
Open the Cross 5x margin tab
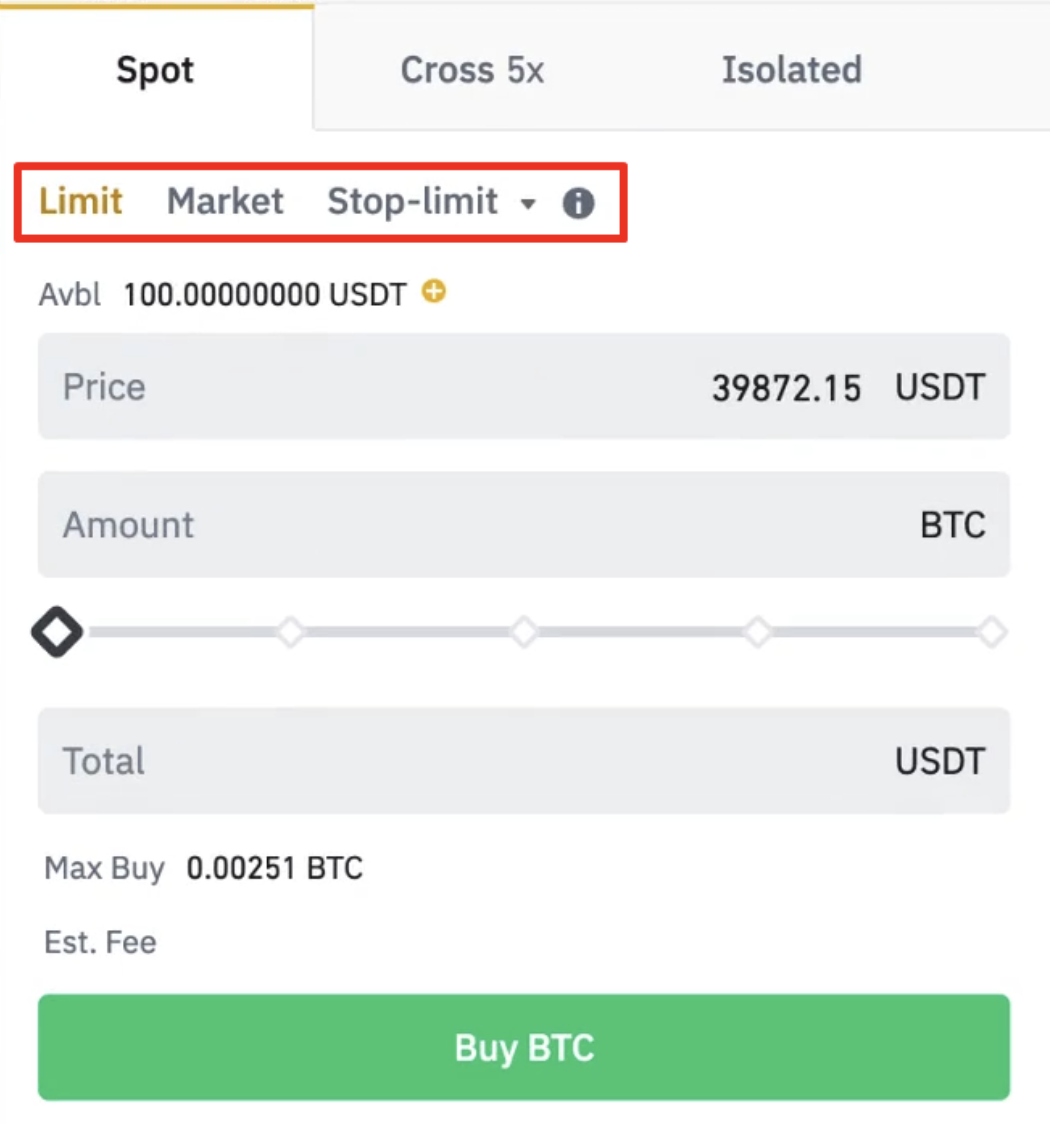[x=472, y=70]
